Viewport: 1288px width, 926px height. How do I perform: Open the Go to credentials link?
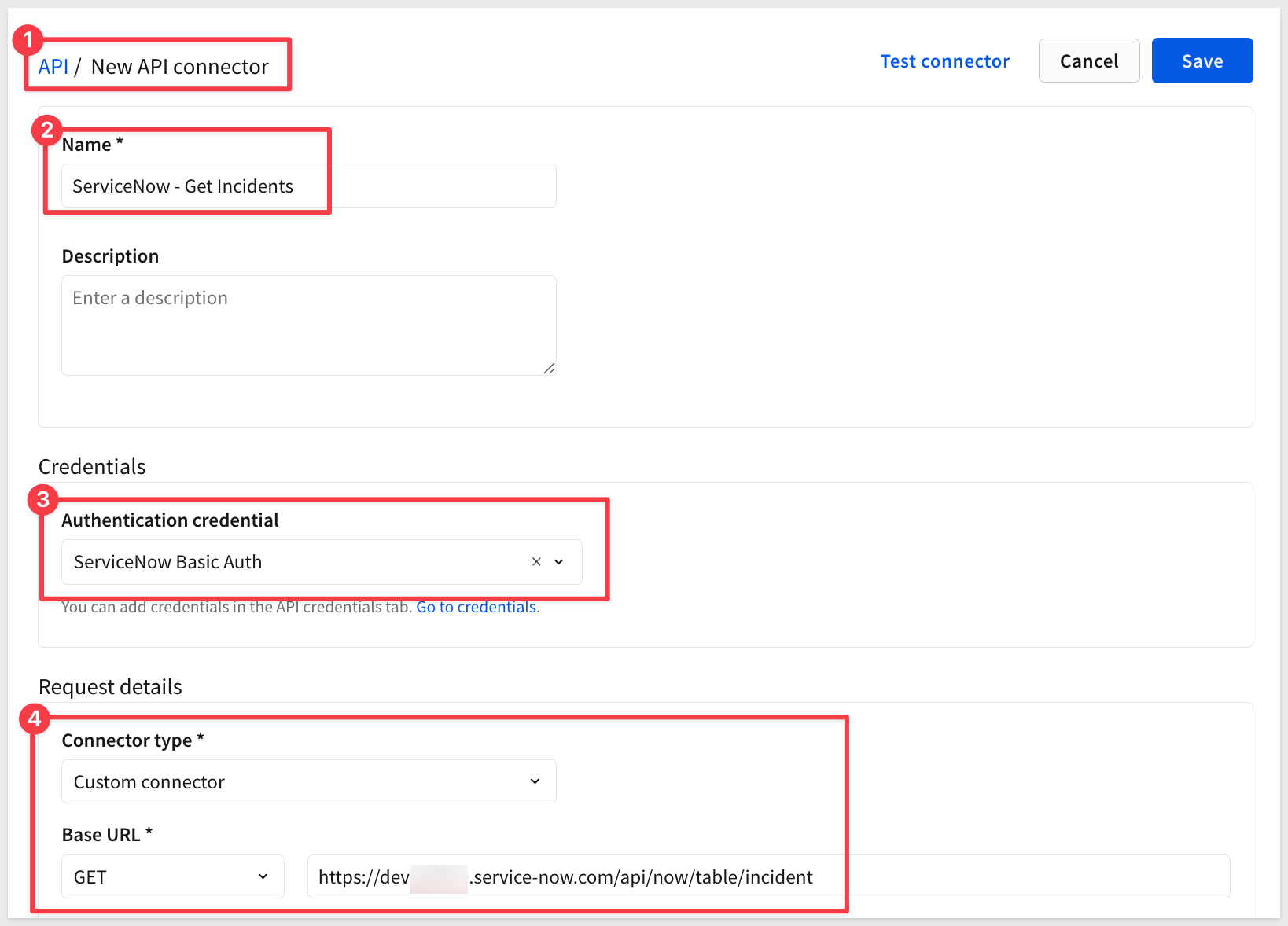pos(477,607)
